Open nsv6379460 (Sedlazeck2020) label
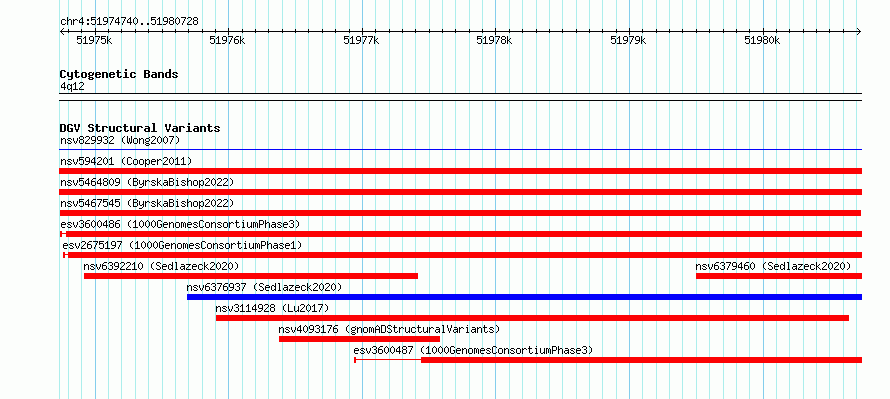 (x=773, y=266)
